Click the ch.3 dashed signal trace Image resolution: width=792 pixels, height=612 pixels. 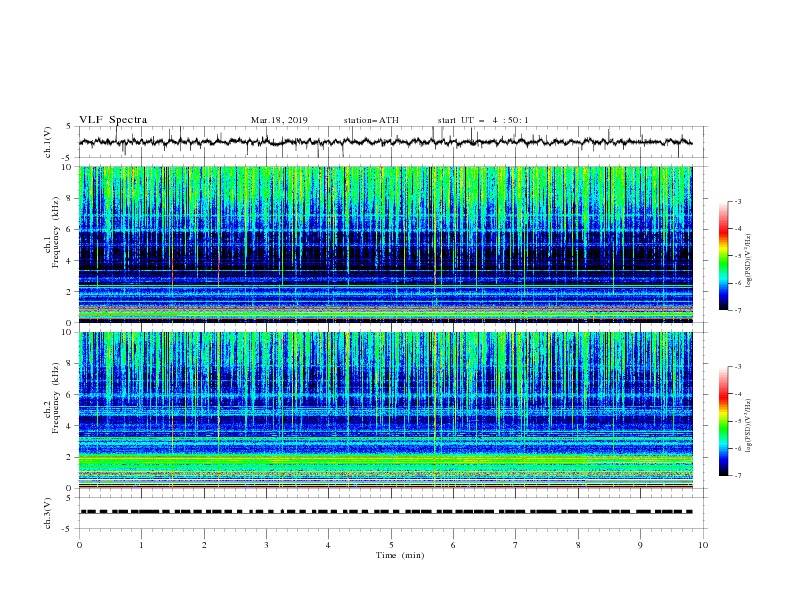[x=386, y=512]
